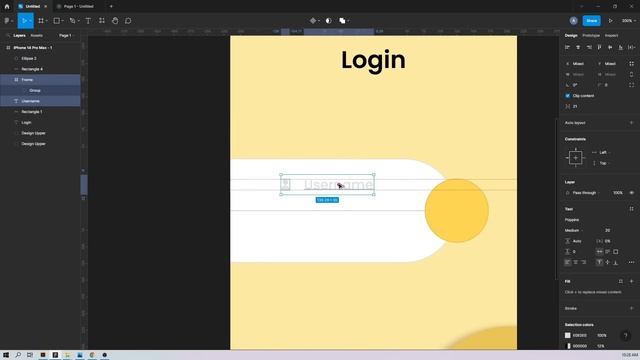Add a Stroke with plus button
The image size is (640, 360).
pyautogui.click(x=631, y=309)
